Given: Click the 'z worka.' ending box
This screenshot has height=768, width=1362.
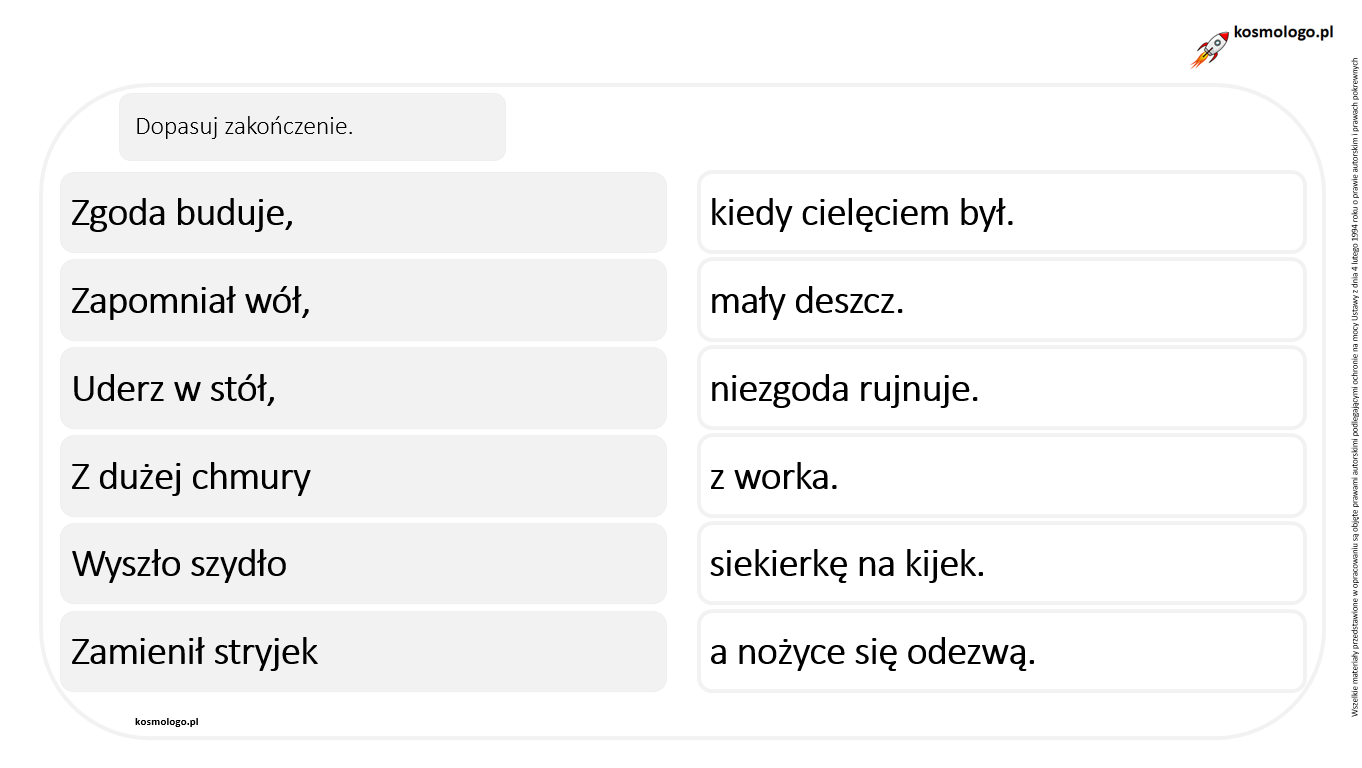Looking at the screenshot, I should click(1002, 476).
